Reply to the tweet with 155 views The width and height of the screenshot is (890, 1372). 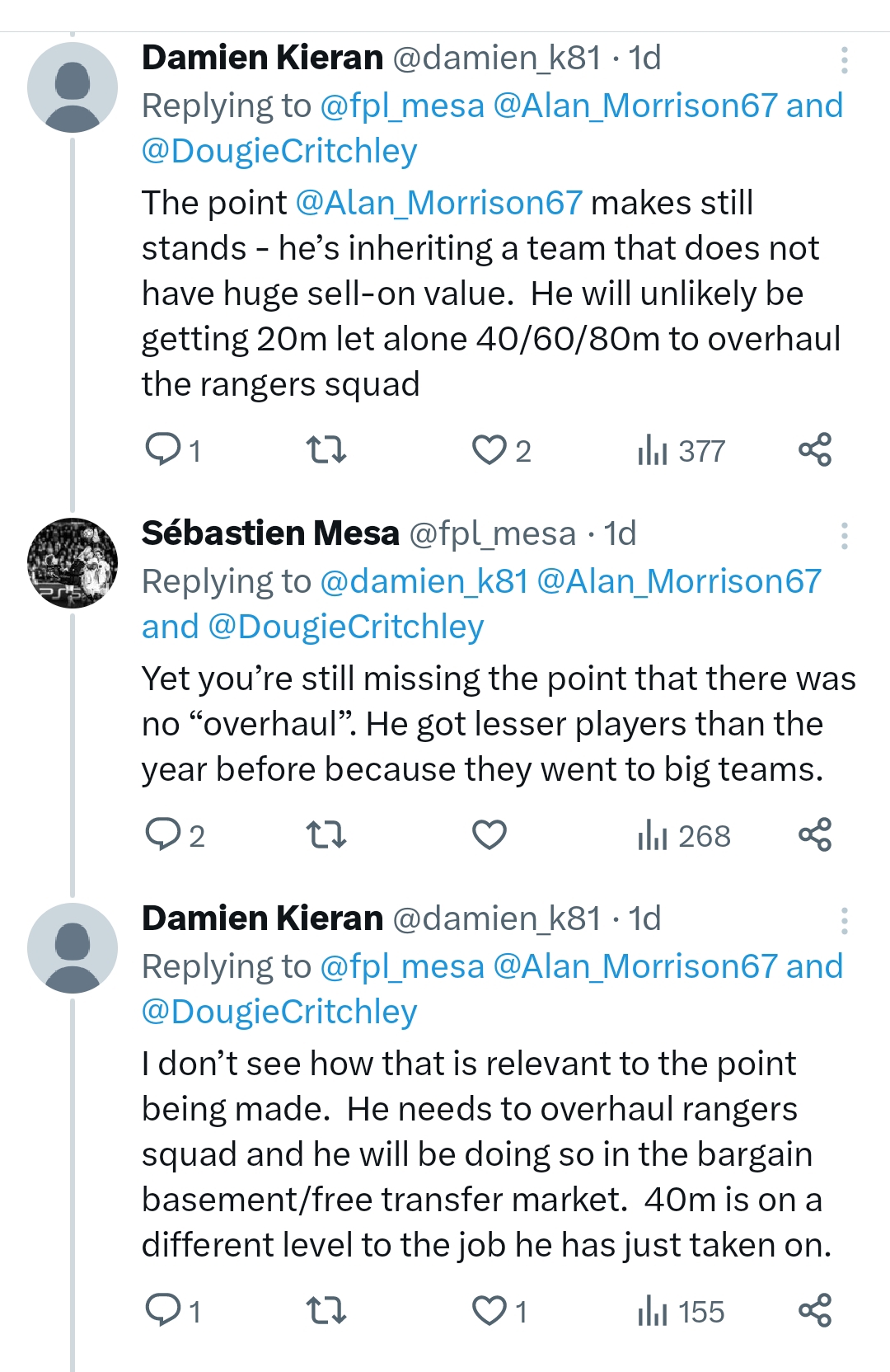point(163,1310)
